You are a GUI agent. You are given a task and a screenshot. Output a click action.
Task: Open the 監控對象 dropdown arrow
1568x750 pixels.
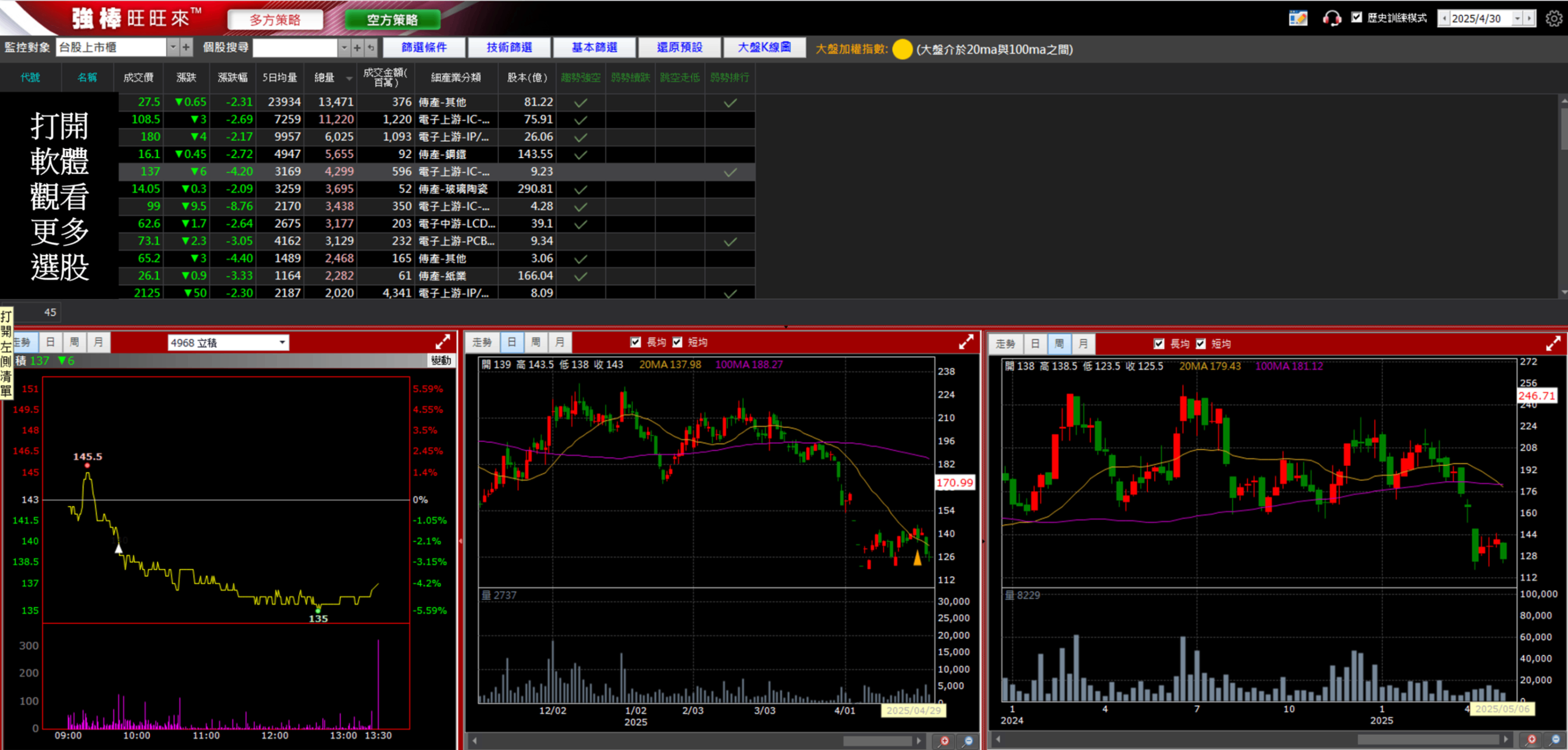(x=173, y=47)
